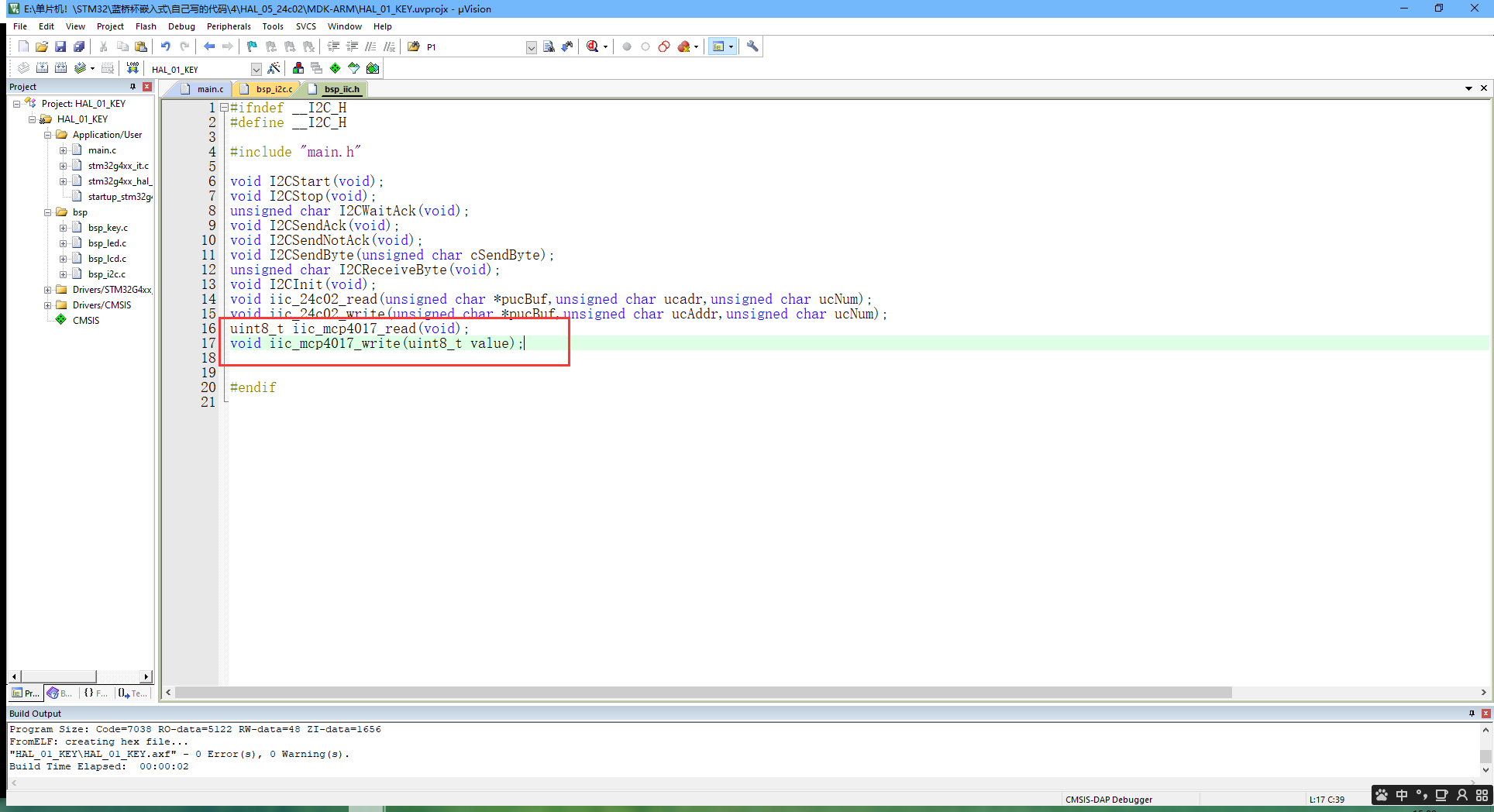The image size is (1494, 812).
Task: Open the Pack Installer icon
Action: click(373, 68)
